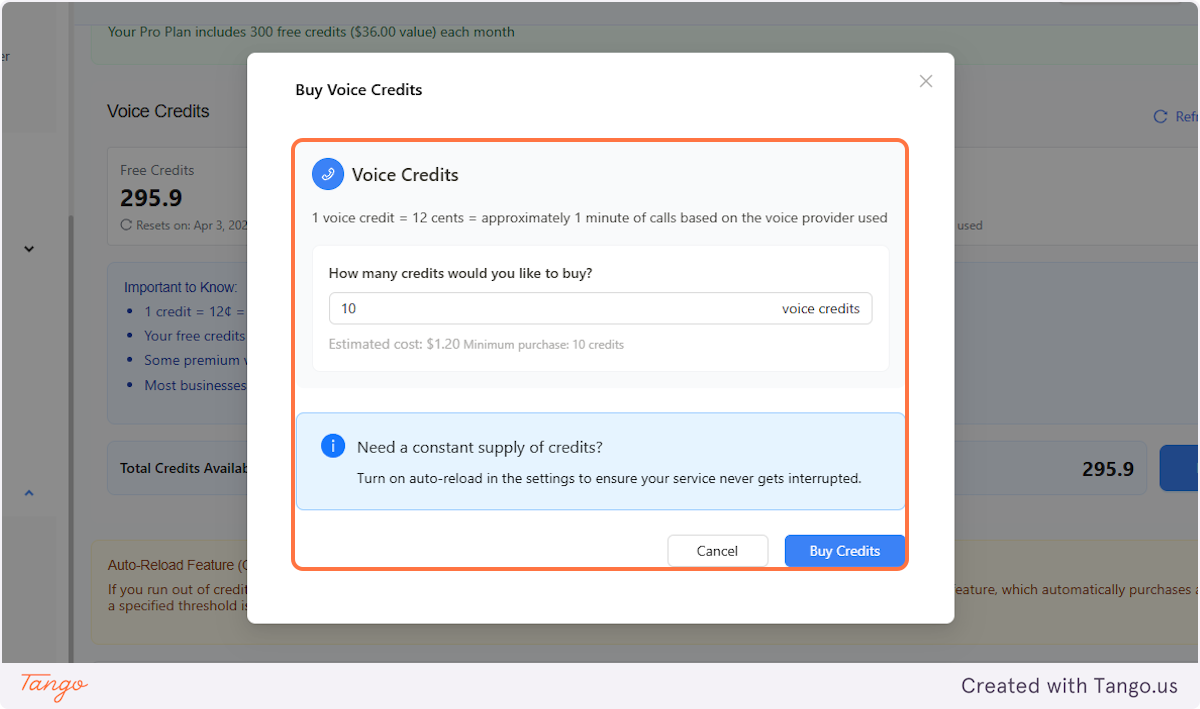Click the blue info circle icon
Image resolution: width=1200 pixels, height=709 pixels.
(333, 446)
